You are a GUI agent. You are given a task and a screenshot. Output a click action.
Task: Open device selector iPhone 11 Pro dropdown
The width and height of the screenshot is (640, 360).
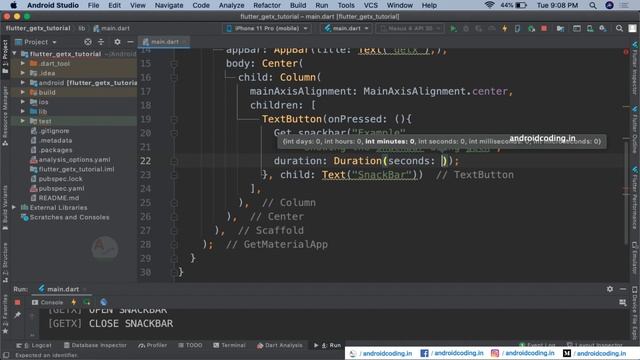click(267, 29)
